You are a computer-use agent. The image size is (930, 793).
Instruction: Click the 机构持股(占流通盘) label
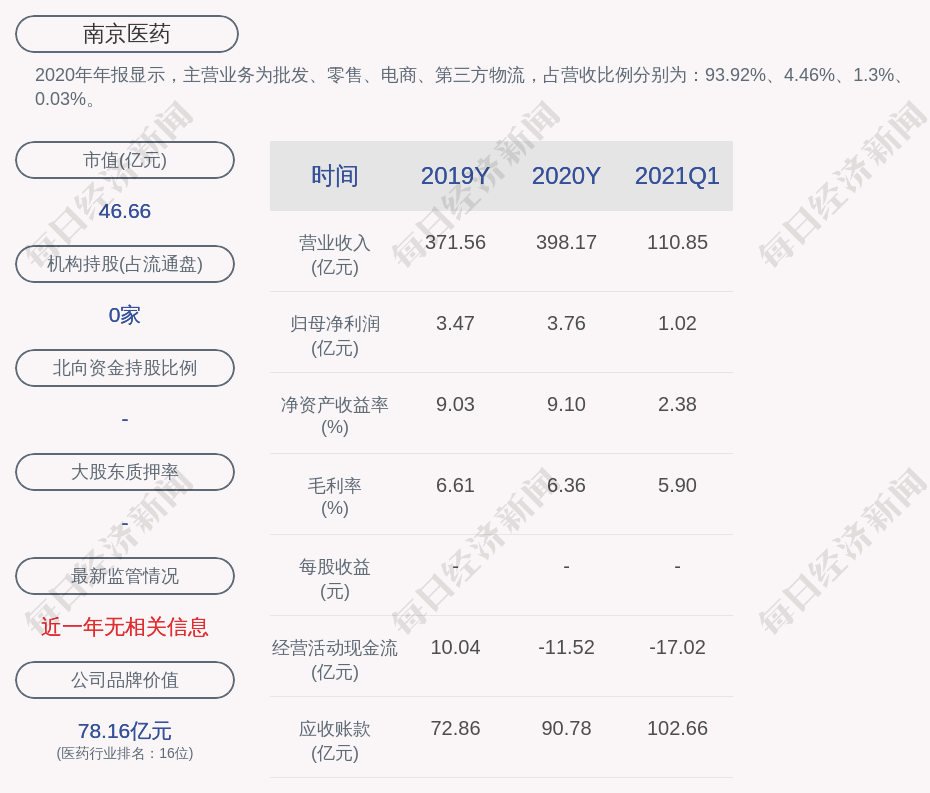[x=125, y=264]
